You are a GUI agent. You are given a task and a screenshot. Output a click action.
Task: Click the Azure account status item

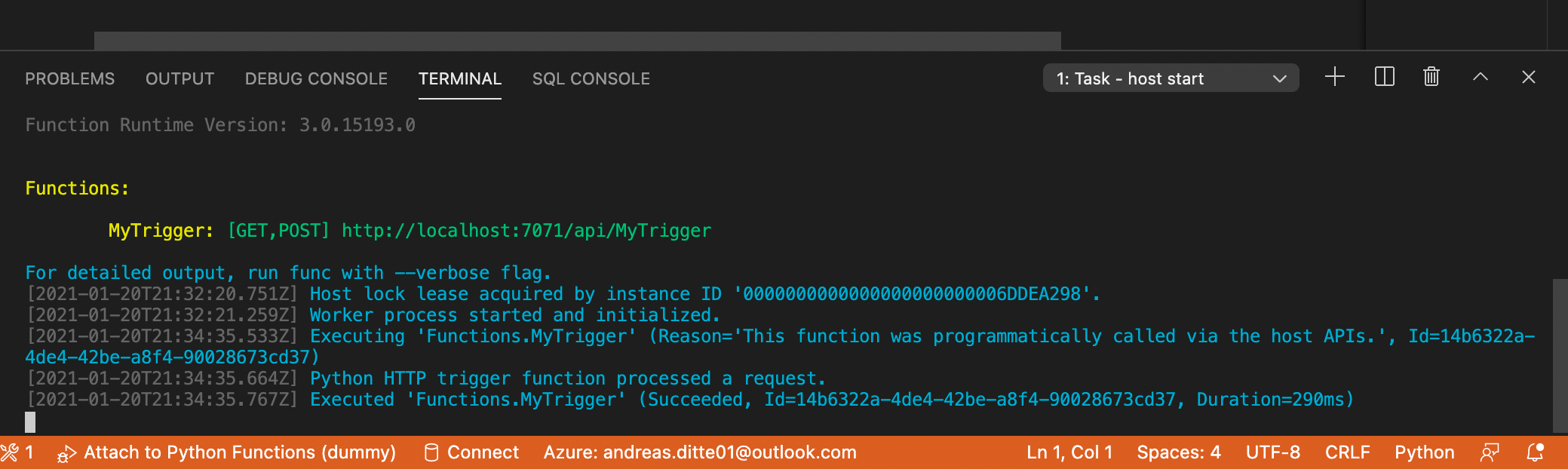700,452
